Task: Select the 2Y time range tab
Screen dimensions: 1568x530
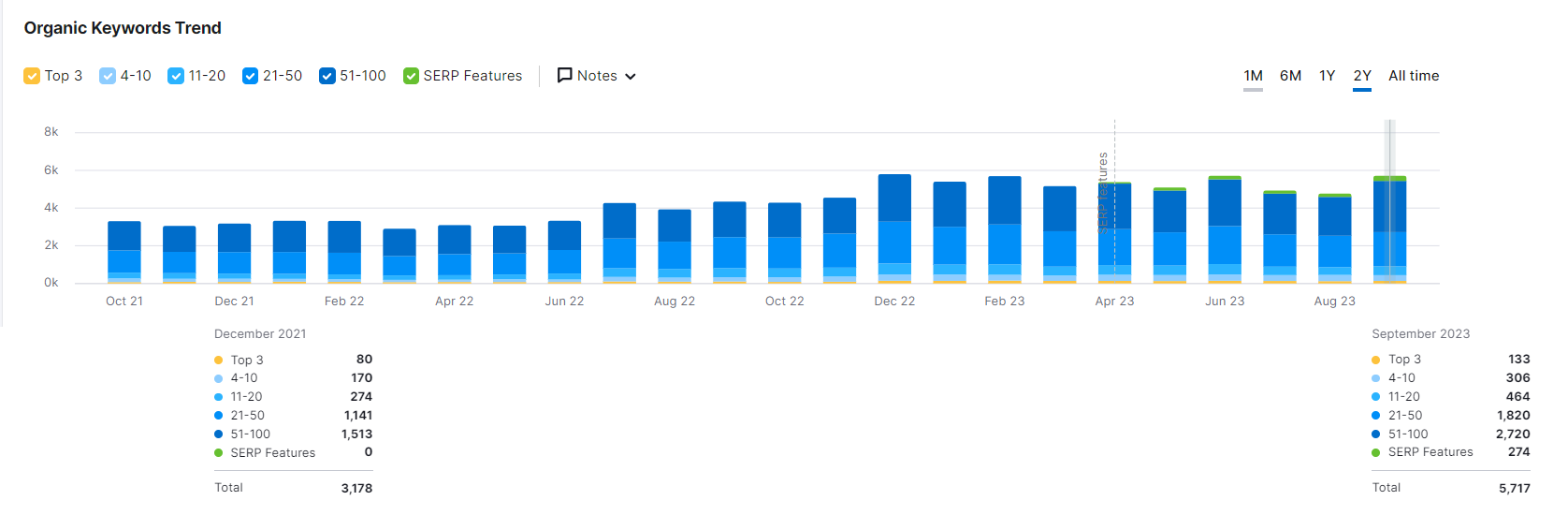Action: 1362,76
